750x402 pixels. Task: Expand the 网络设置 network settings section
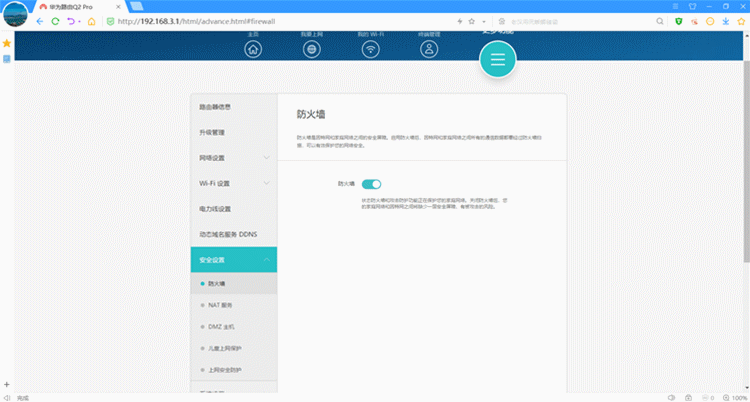tap(233, 158)
